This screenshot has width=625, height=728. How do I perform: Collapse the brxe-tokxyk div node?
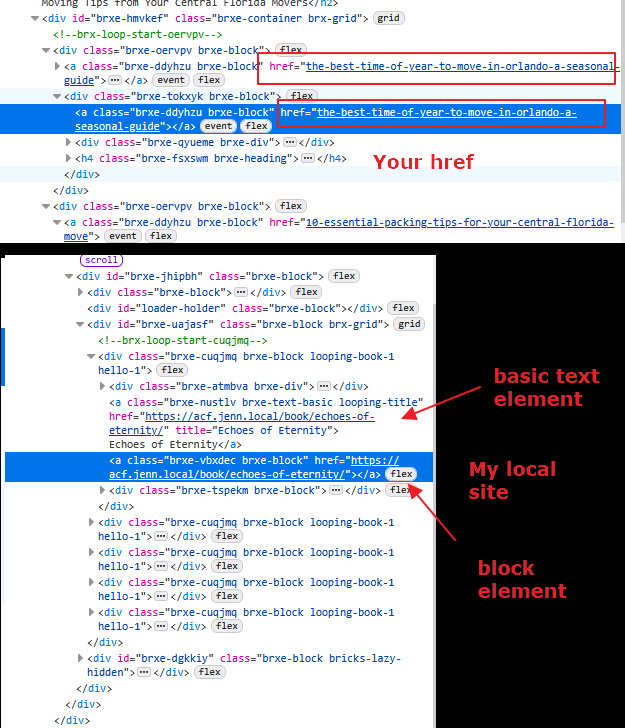coord(57,96)
